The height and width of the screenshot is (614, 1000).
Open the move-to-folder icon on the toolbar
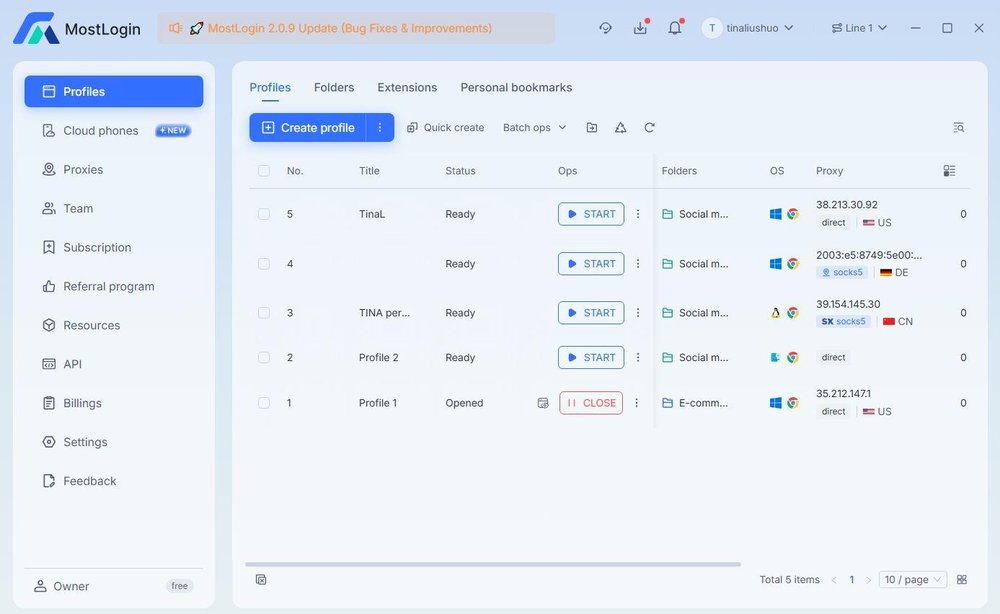[x=591, y=127]
